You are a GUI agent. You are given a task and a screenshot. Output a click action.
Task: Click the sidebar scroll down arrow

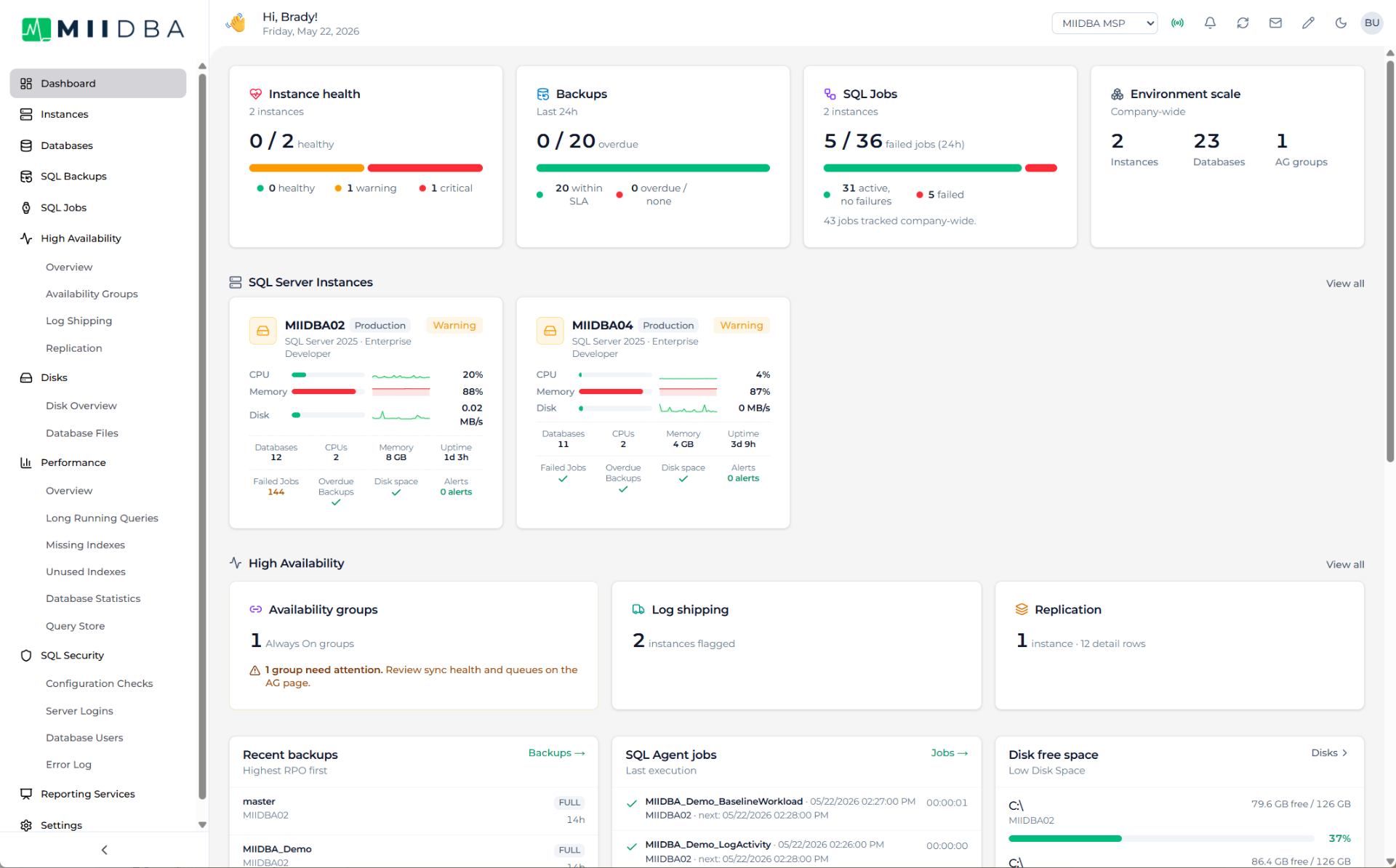click(x=202, y=825)
